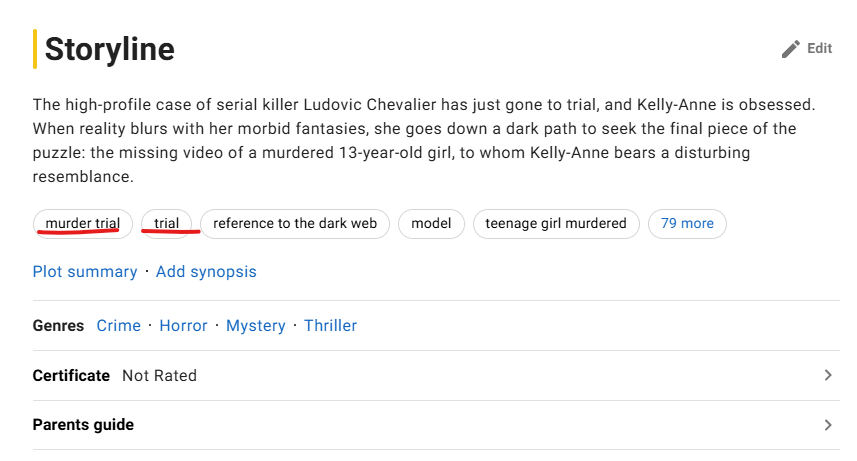Open the Parents guide row label
The height and width of the screenshot is (461, 857).
pos(83,425)
